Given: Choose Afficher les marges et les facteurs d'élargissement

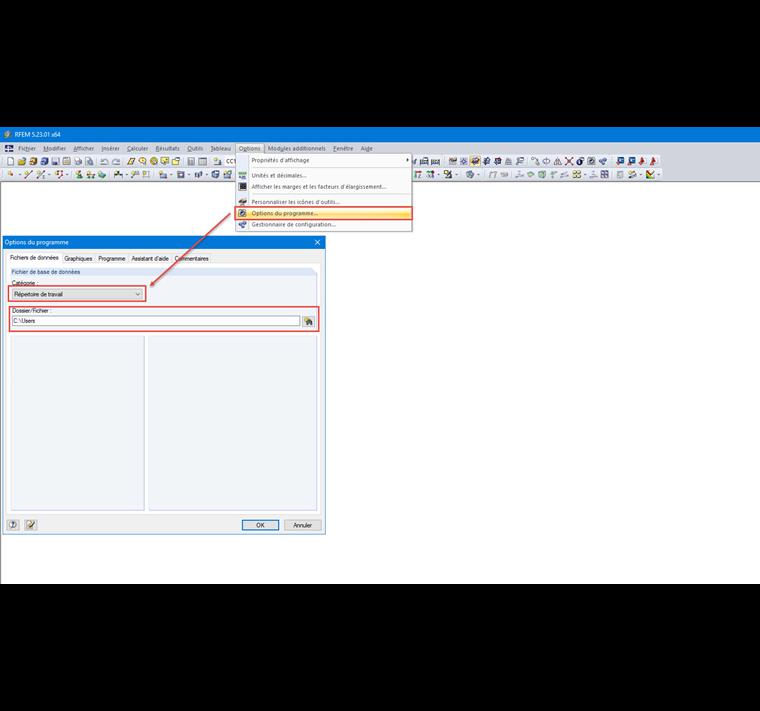Looking at the screenshot, I should 324,187.
